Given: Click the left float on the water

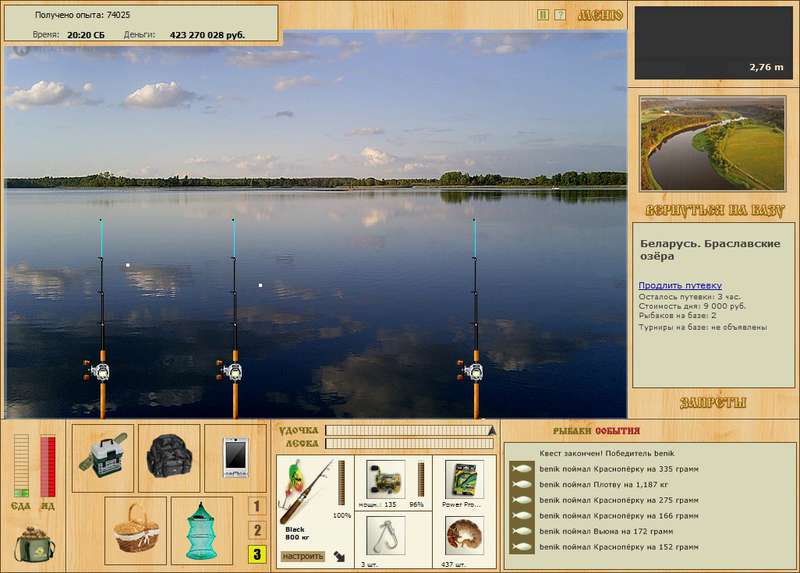Looking at the screenshot, I should (x=128, y=265).
